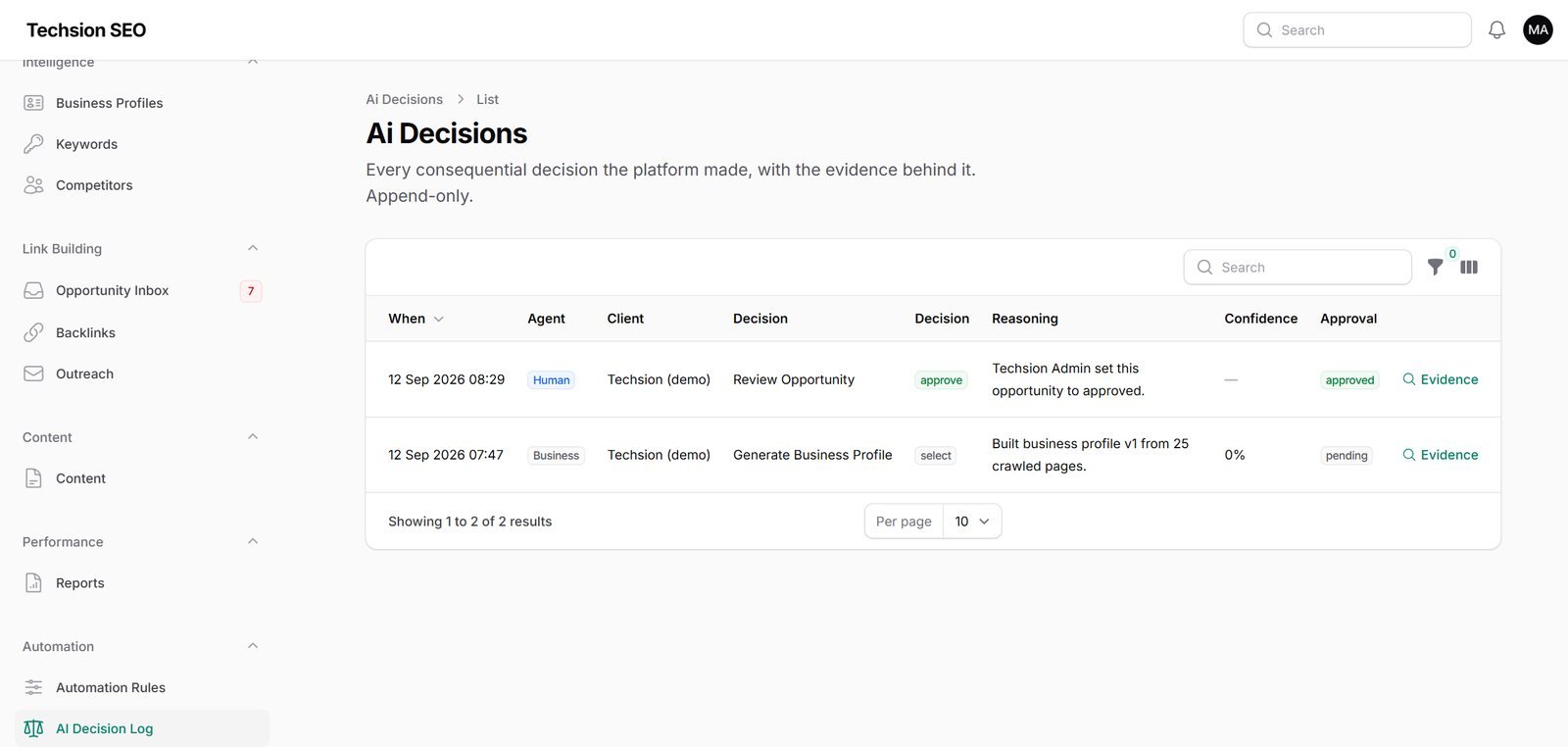
Task: Open the Per page dropdown showing 10
Action: (x=972, y=522)
